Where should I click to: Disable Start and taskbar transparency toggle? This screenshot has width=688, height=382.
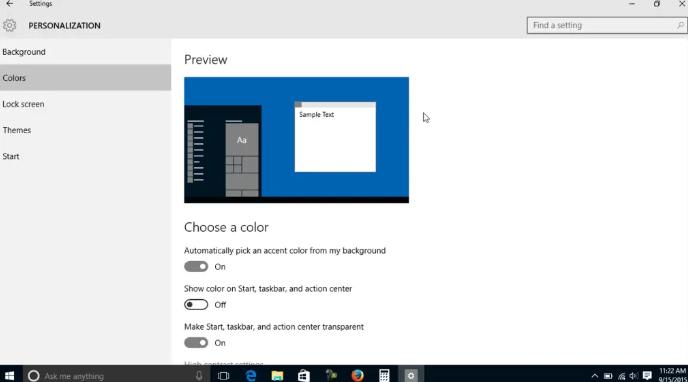[196, 343]
